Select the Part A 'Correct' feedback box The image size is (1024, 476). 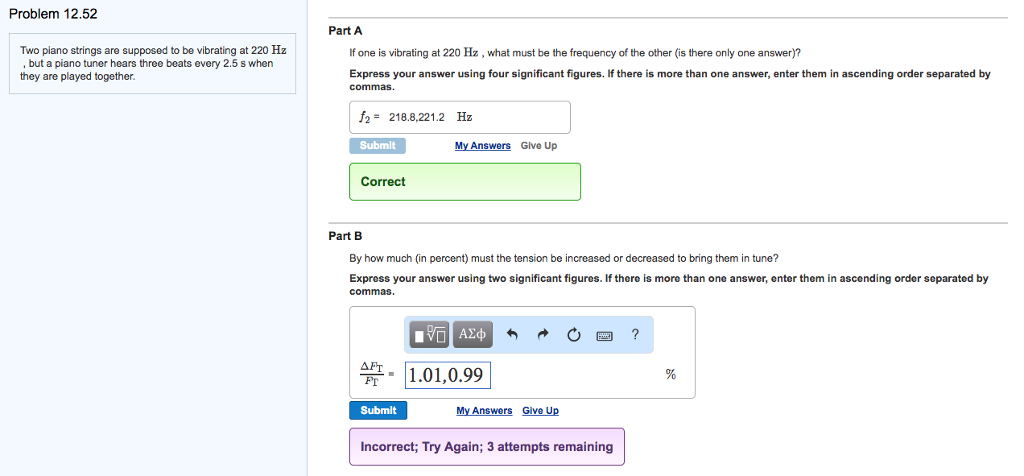464,182
